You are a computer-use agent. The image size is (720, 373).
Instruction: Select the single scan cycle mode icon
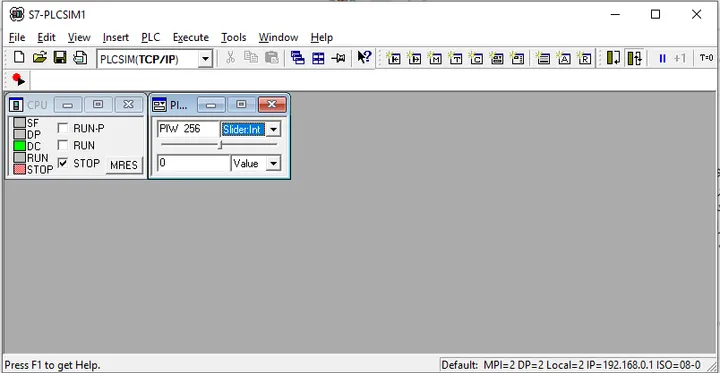613,58
